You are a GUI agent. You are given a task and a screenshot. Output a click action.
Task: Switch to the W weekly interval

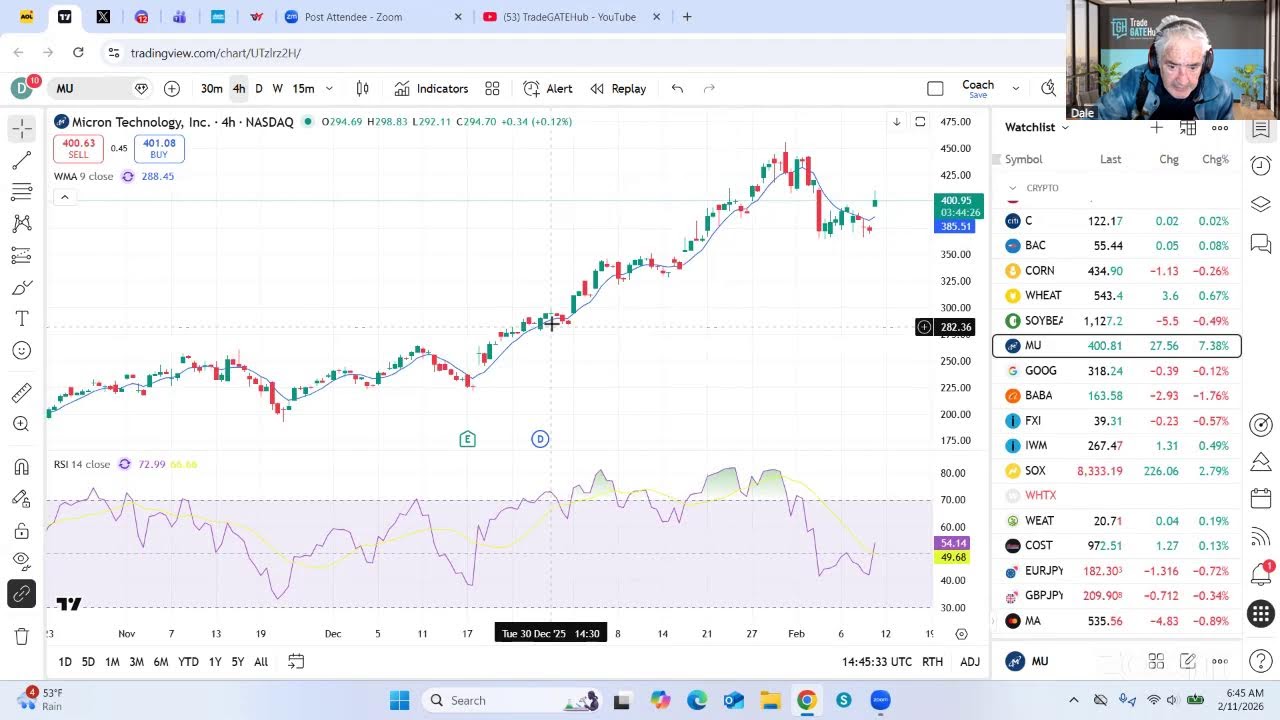pos(277,88)
